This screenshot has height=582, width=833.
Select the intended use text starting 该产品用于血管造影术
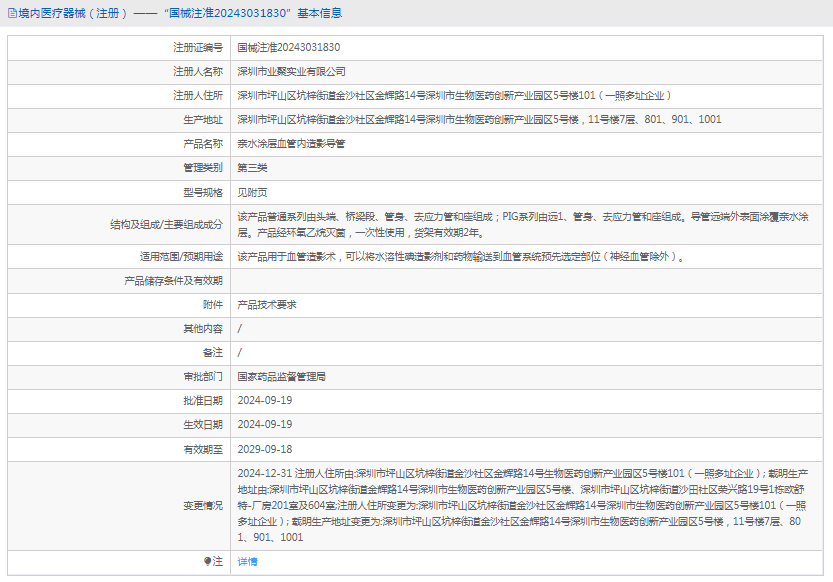pyautogui.click(x=461, y=257)
